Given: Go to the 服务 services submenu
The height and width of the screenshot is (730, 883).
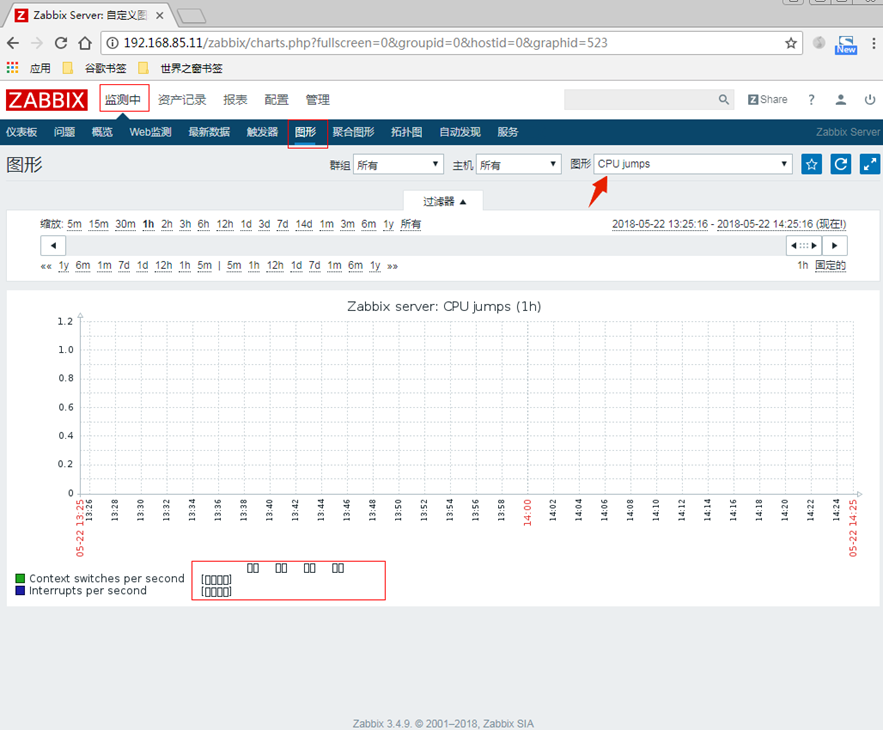Looking at the screenshot, I should tap(507, 132).
